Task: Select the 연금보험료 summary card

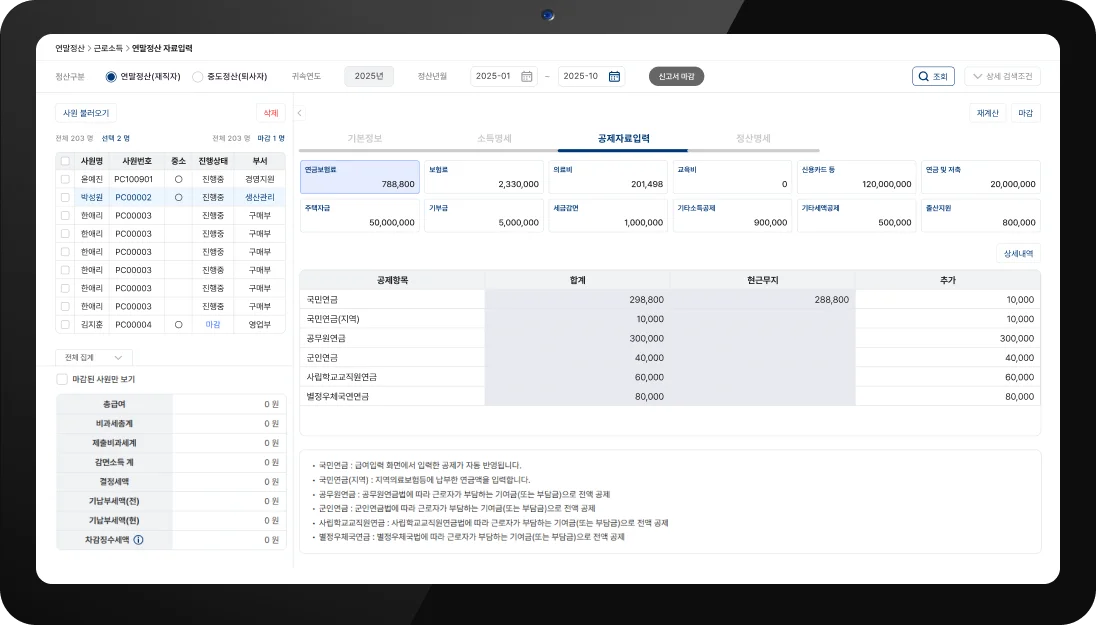Action: (x=359, y=177)
